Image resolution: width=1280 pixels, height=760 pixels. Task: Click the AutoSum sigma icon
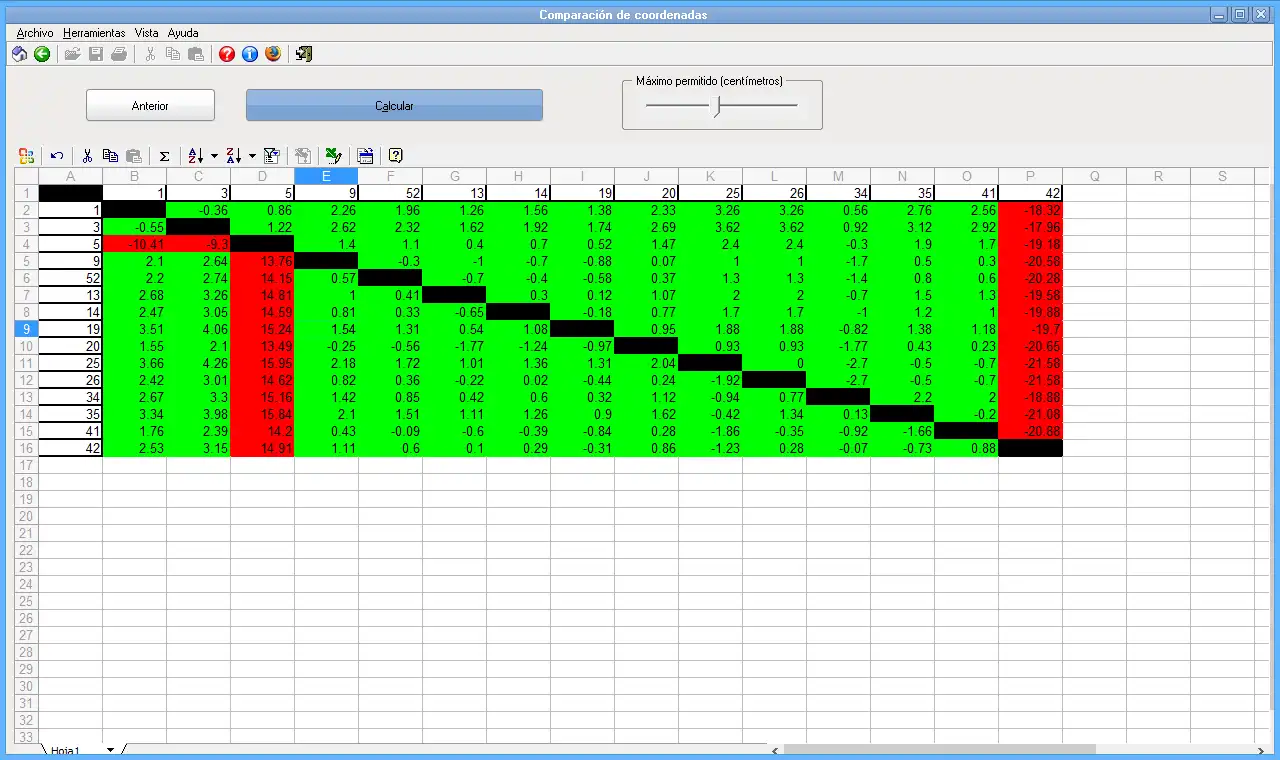tap(164, 156)
